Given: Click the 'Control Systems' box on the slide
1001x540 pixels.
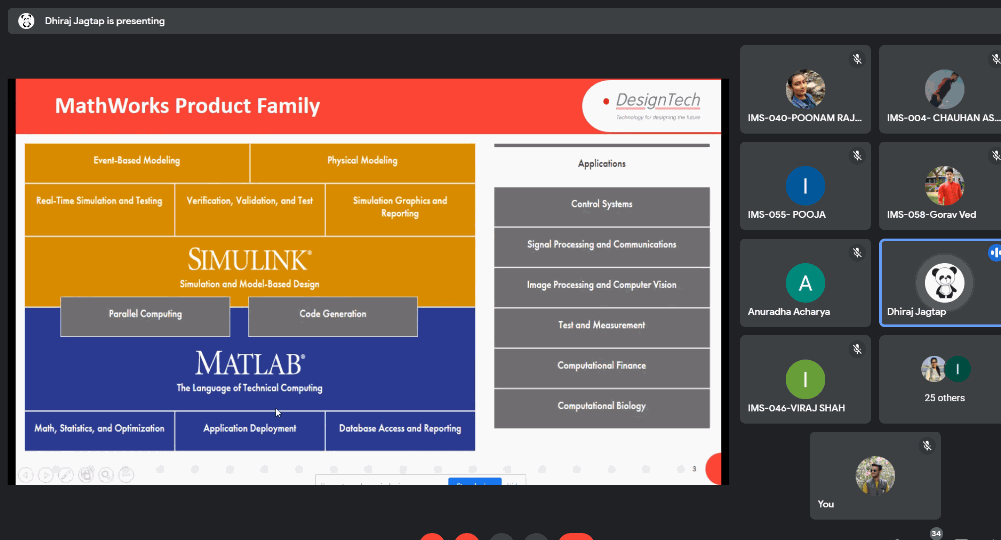Looking at the screenshot, I should [601, 205].
